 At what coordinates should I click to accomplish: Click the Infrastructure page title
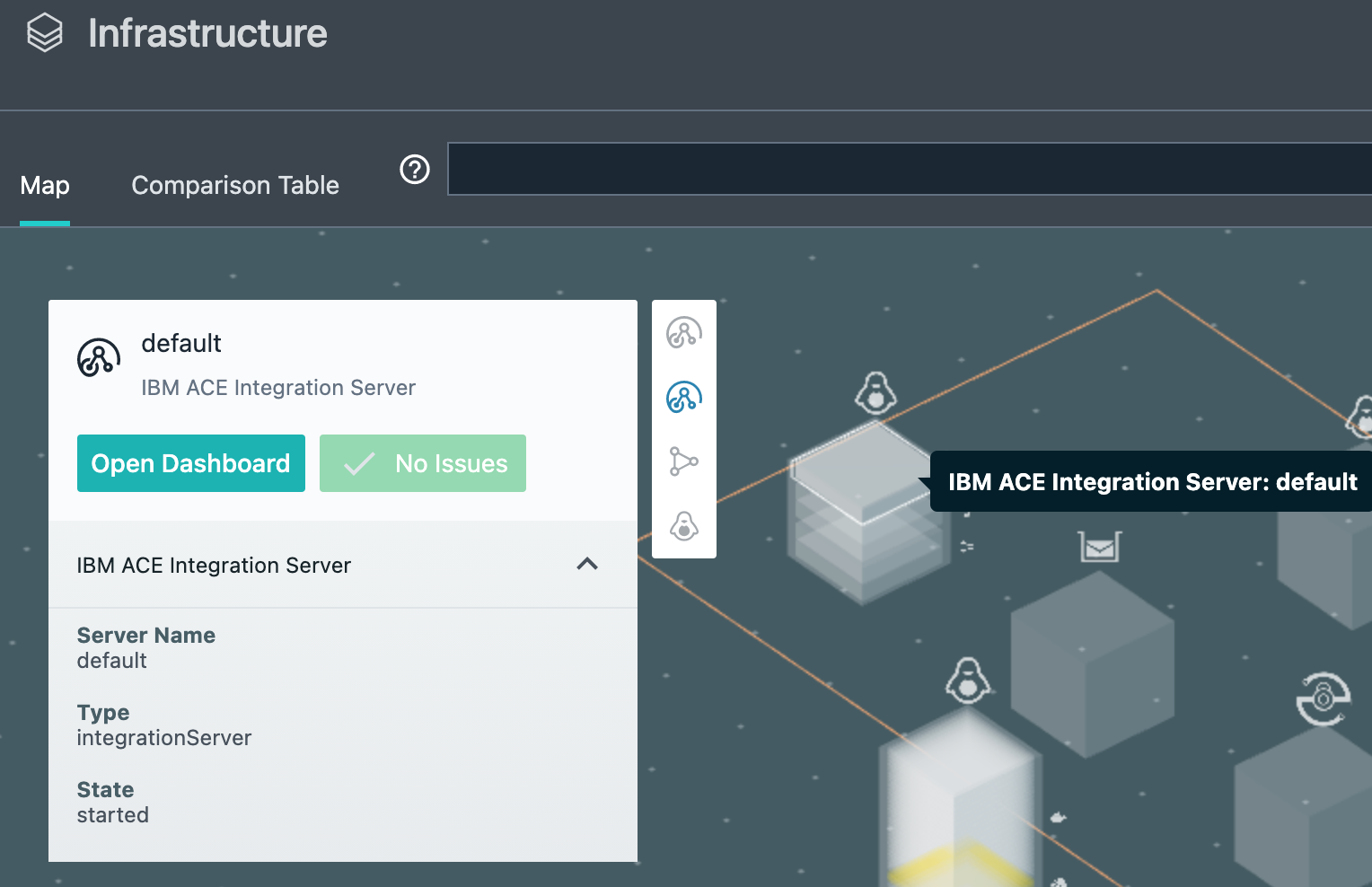tap(207, 33)
